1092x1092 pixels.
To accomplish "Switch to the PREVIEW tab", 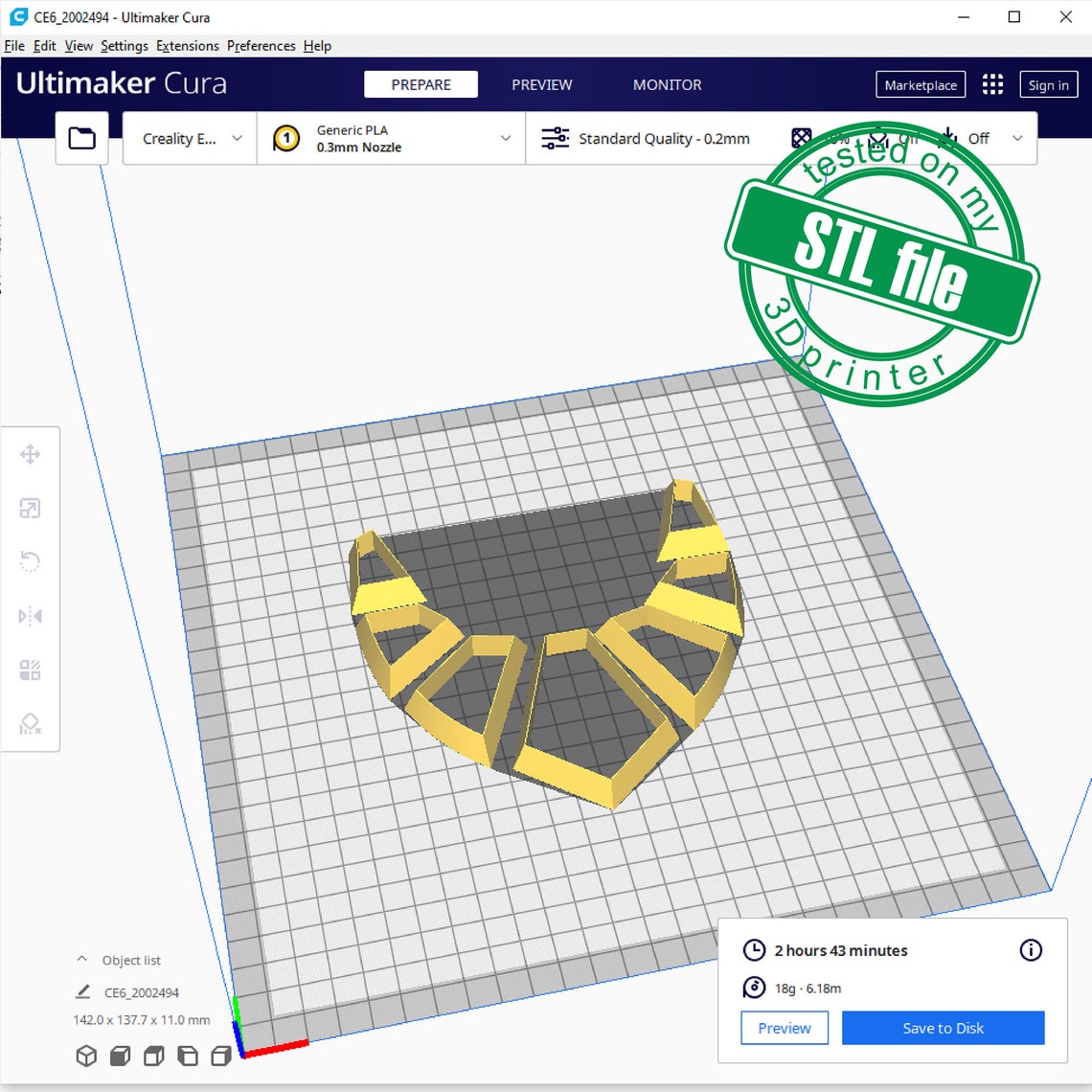I will 541,84.
